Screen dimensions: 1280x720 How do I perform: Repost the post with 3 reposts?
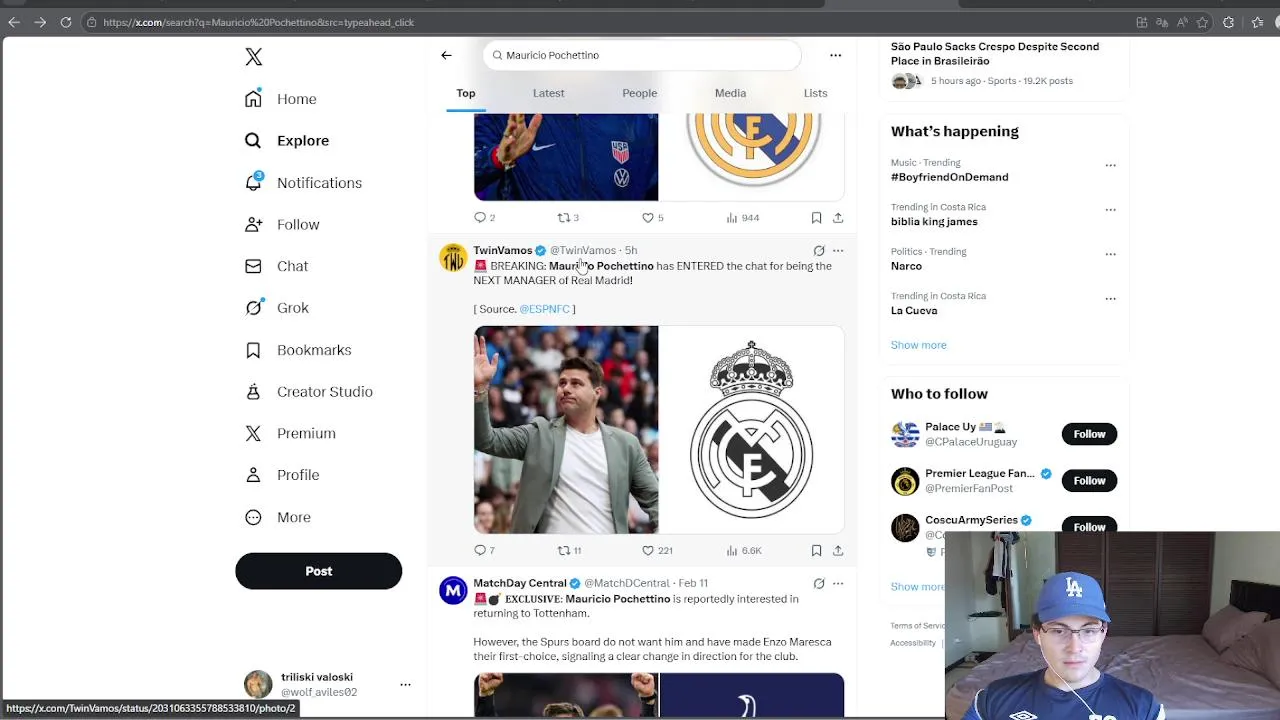568,217
